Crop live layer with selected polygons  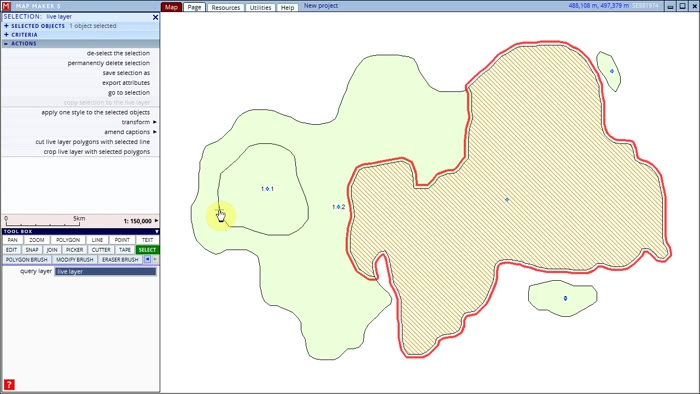(96, 152)
